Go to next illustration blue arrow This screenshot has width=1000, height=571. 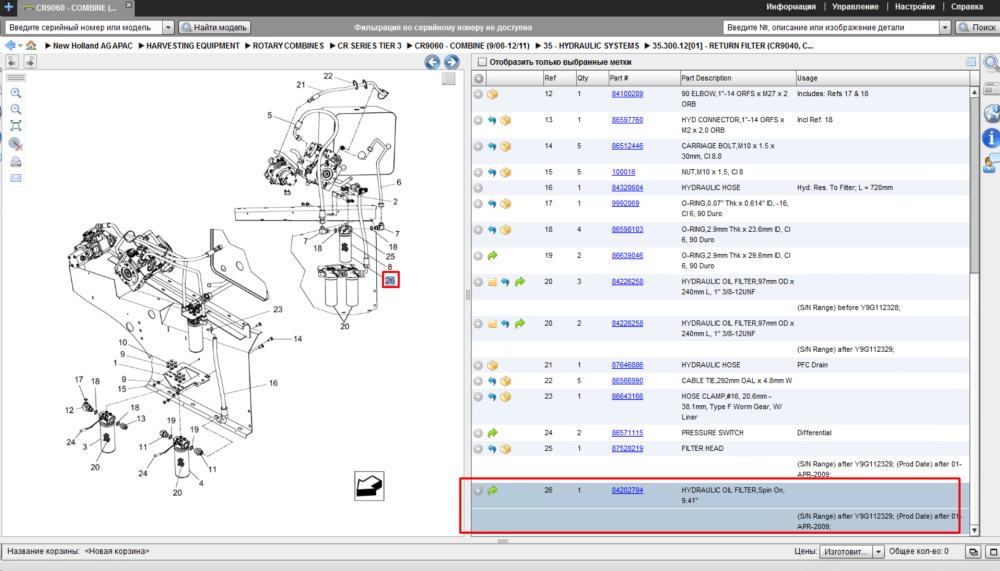452,62
